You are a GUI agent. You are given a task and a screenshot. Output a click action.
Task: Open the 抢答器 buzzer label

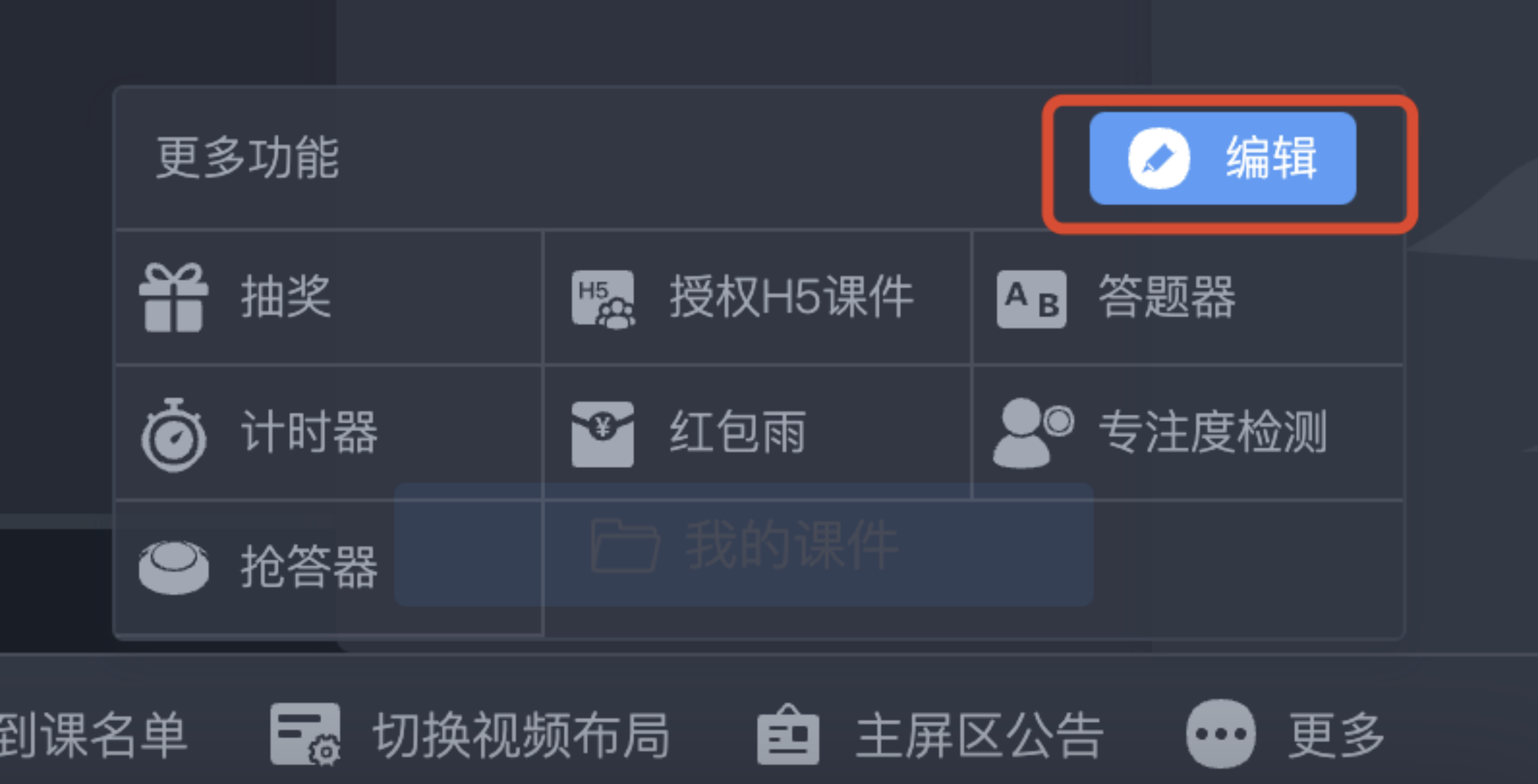309,567
